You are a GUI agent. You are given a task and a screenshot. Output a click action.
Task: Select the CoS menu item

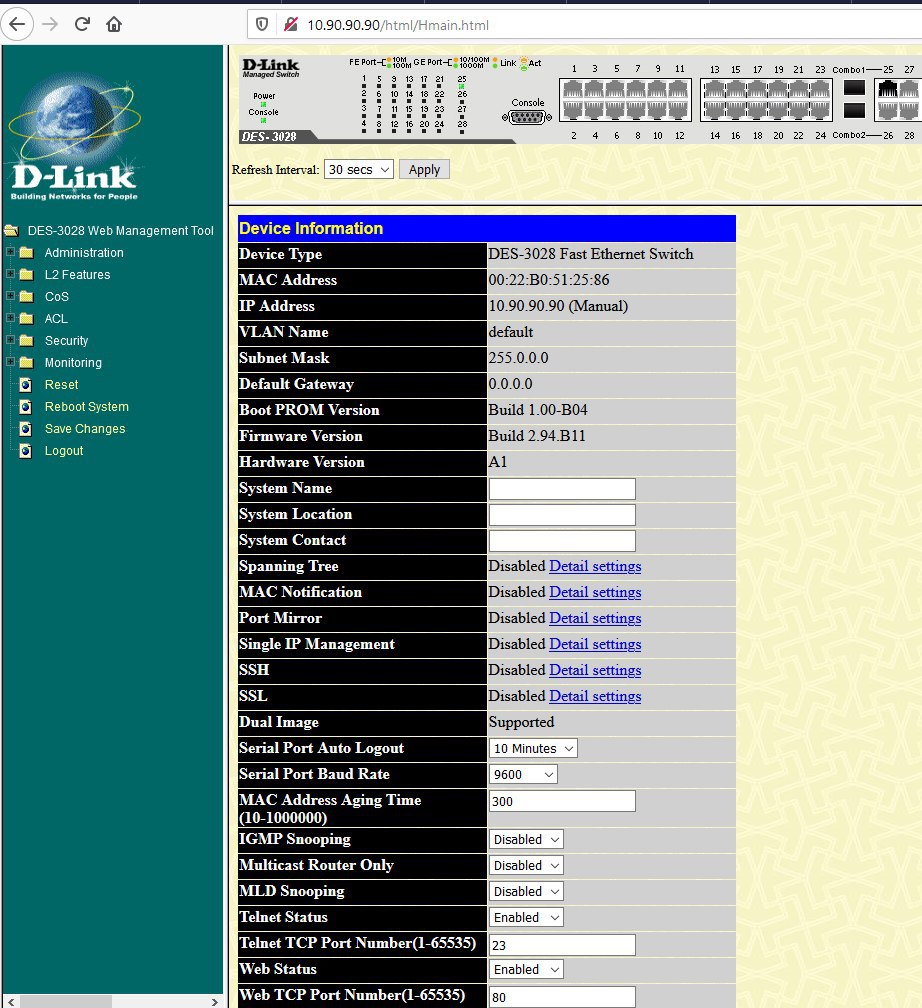(x=57, y=296)
